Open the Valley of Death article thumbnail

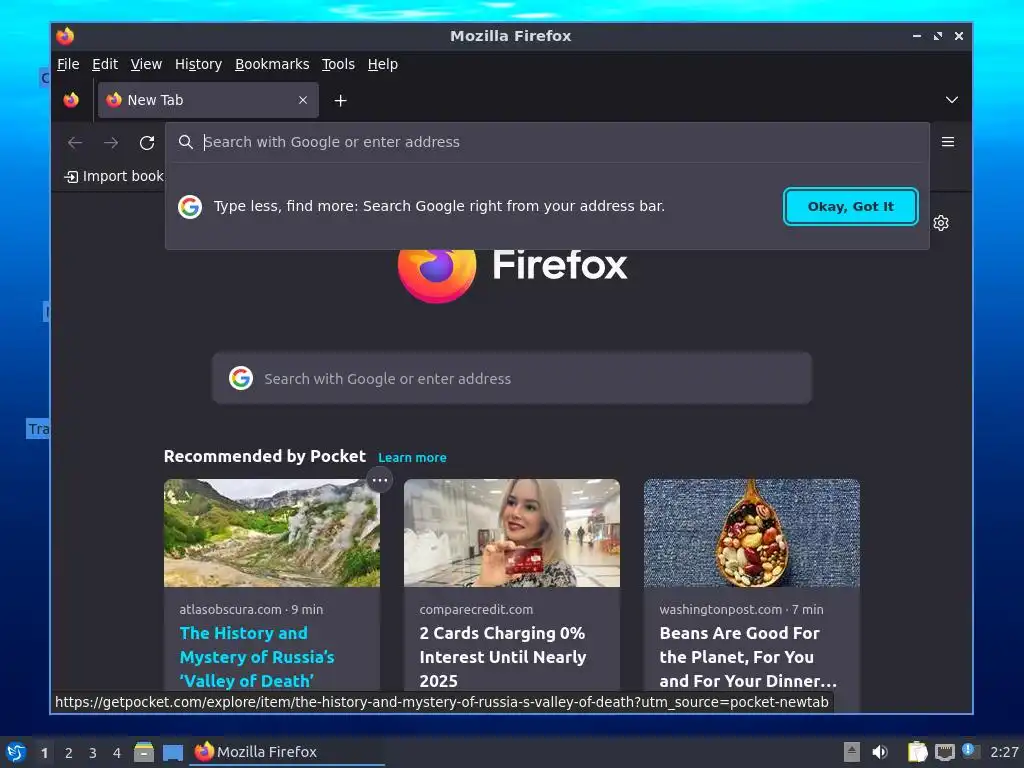tap(272, 533)
